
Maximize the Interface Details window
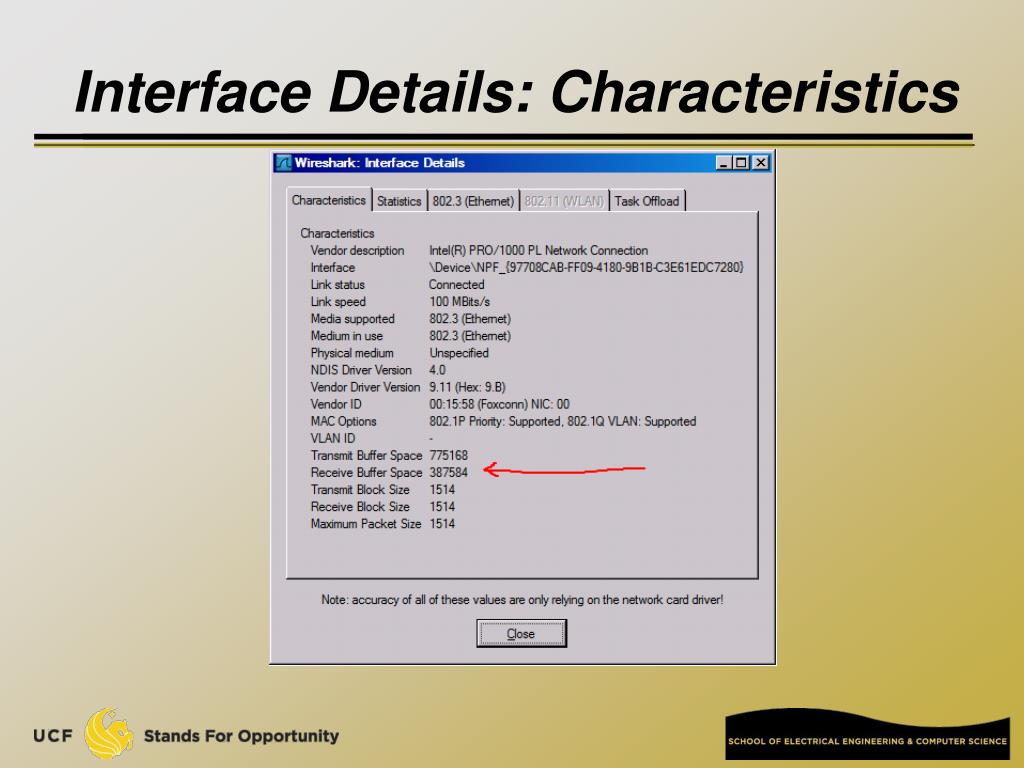click(741, 163)
